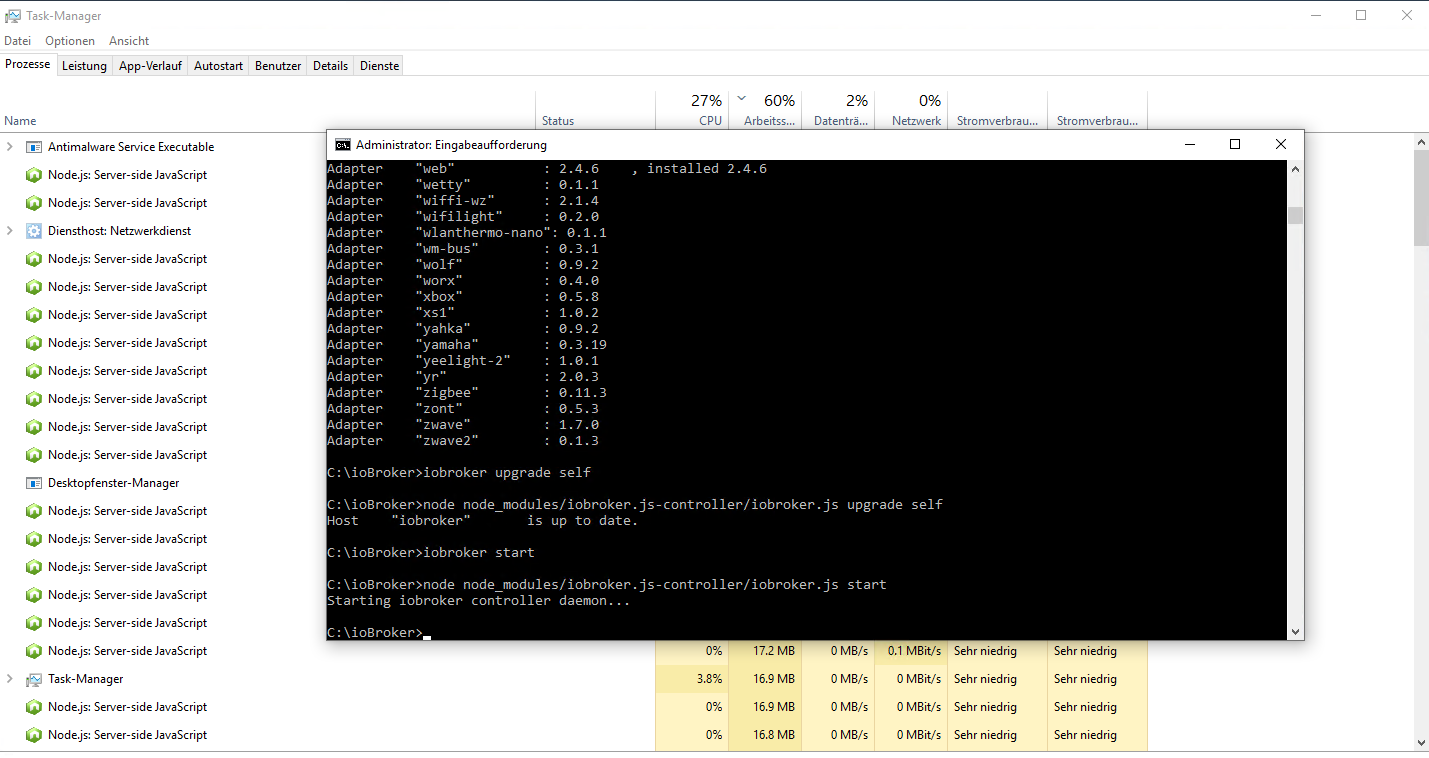The height and width of the screenshot is (758, 1429).
Task: Sort by the Arbeitsspeicher column header
Action: pos(765,110)
